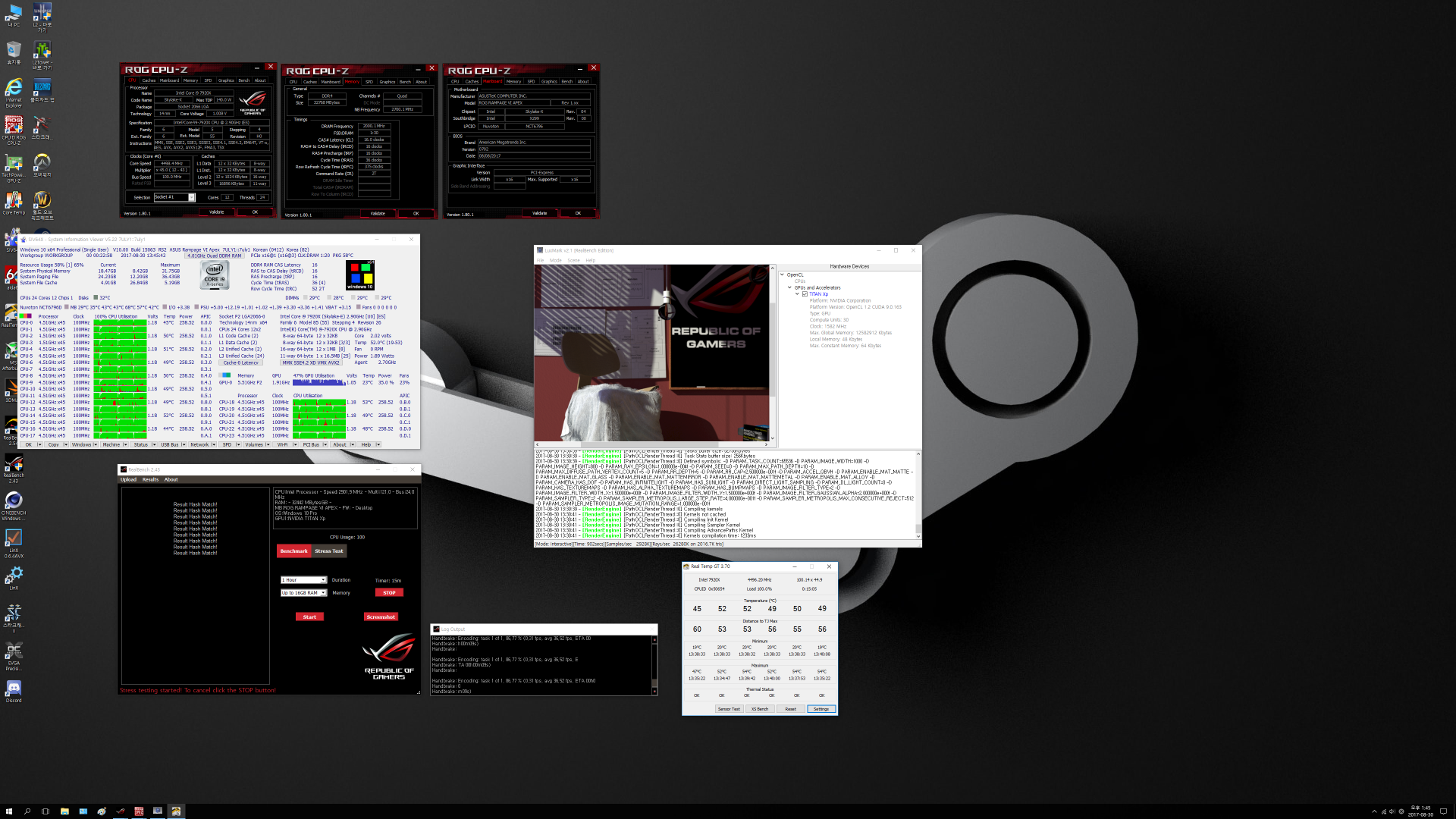Click the LuxMark log vertical scrollbar
The image size is (1456, 819).
pyautogui.click(x=918, y=493)
